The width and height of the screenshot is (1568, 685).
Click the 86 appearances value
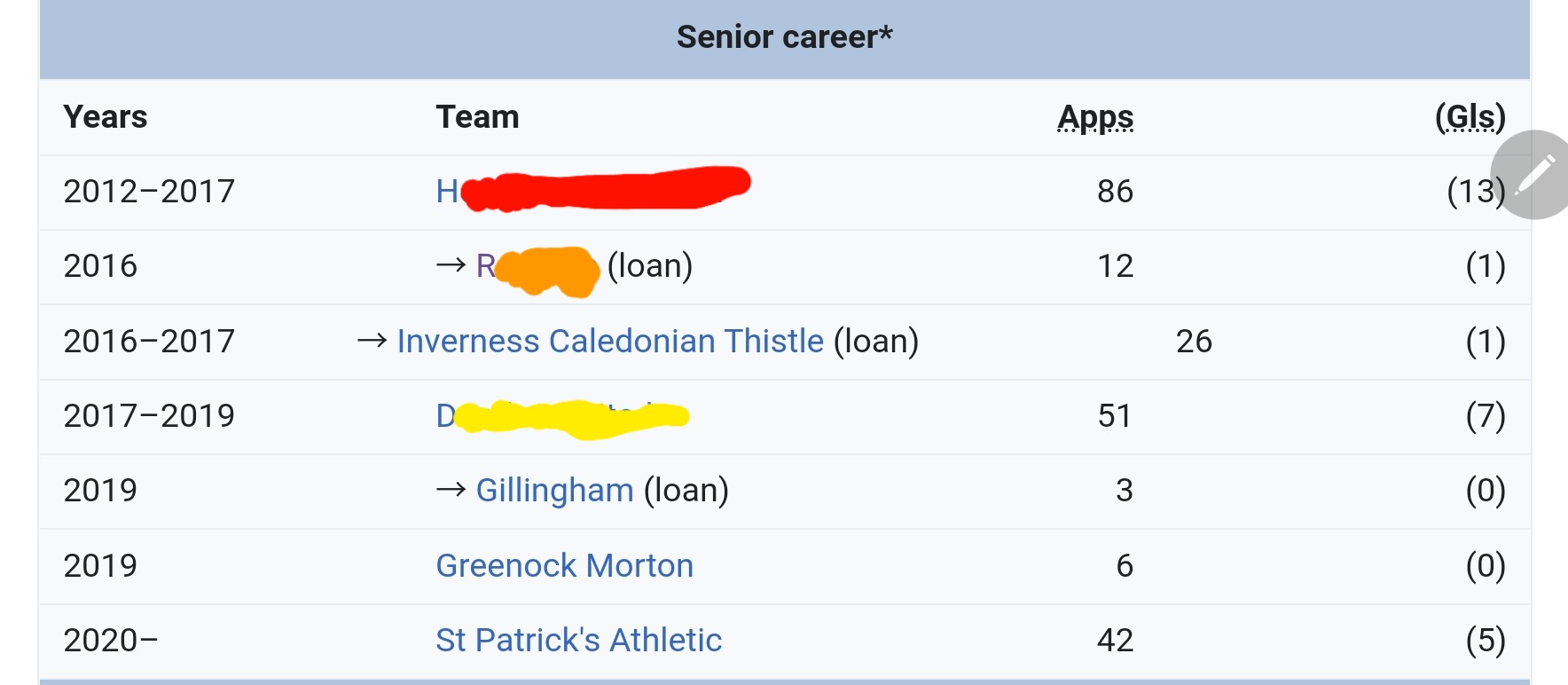[x=1115, y=192]
